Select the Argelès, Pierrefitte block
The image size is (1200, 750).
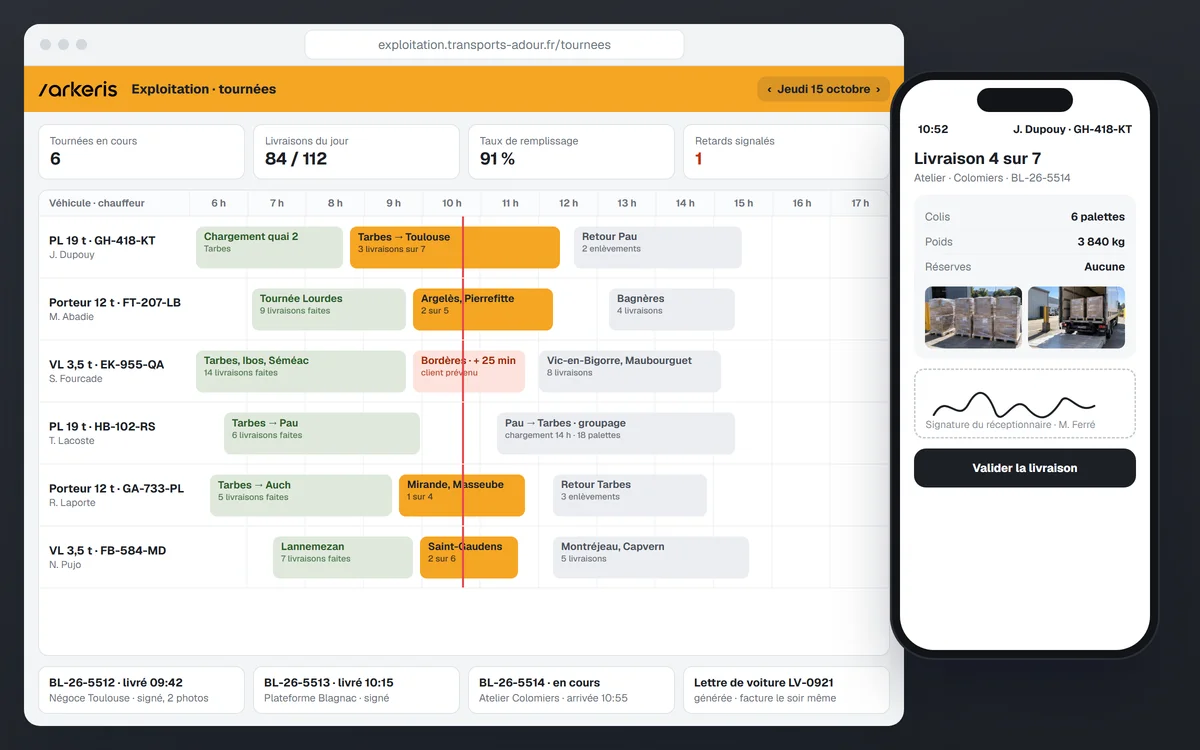click(x=483, y=309)
